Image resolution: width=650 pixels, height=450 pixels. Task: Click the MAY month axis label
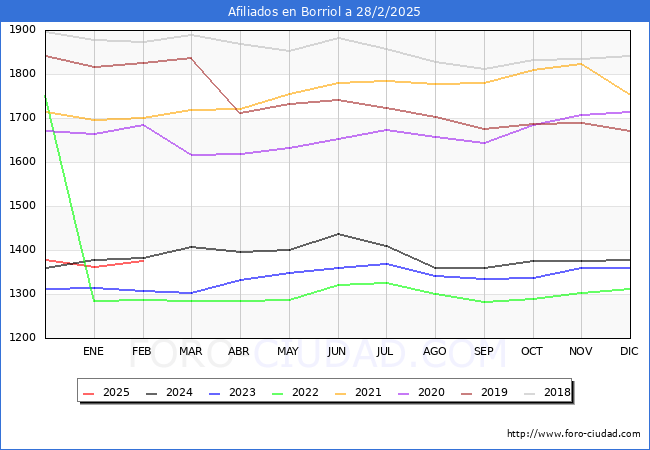288,351
